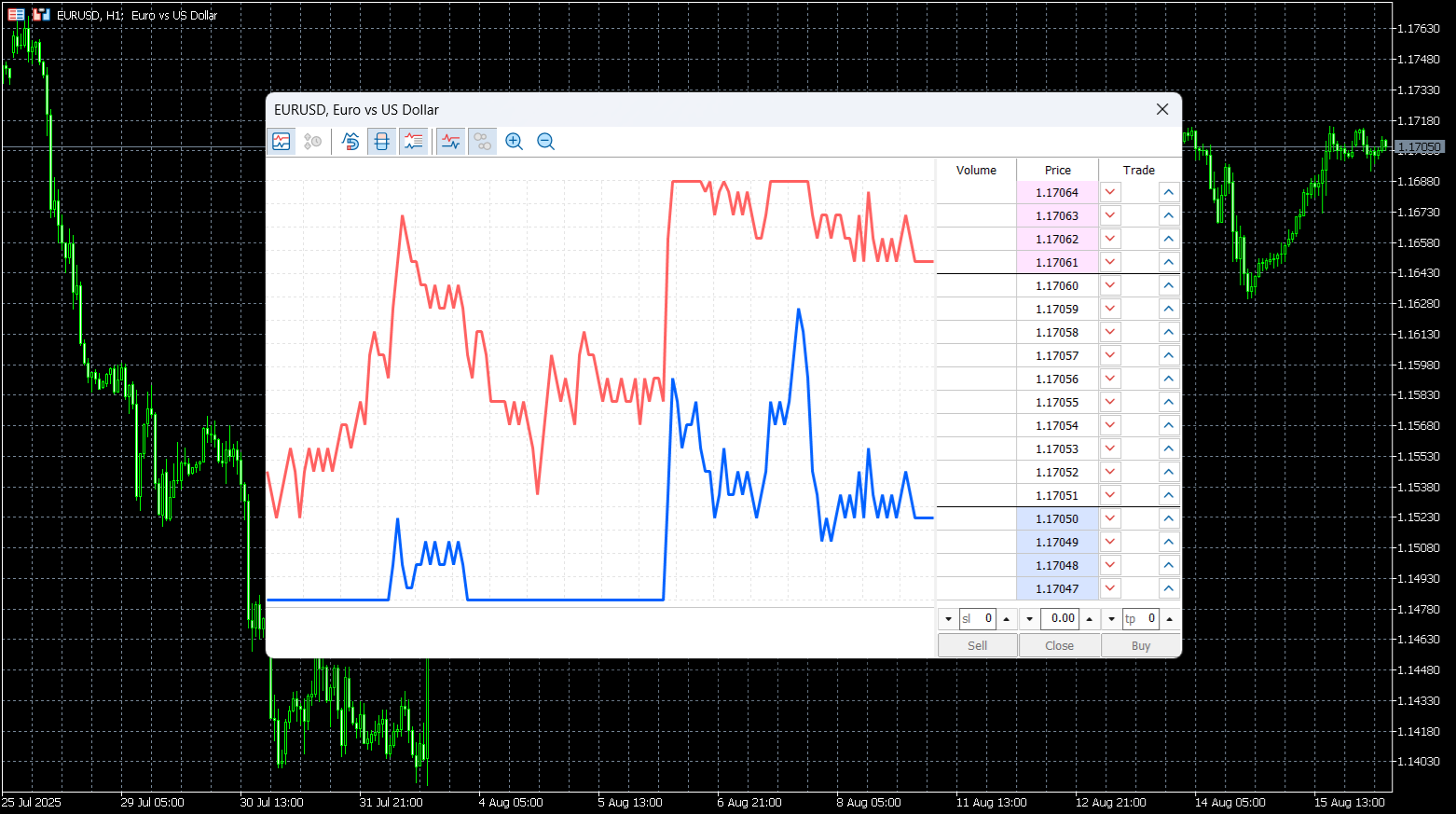The image size is (1456, 814).
Task: Toggle the extended book view icon
Action: point(414,142)
